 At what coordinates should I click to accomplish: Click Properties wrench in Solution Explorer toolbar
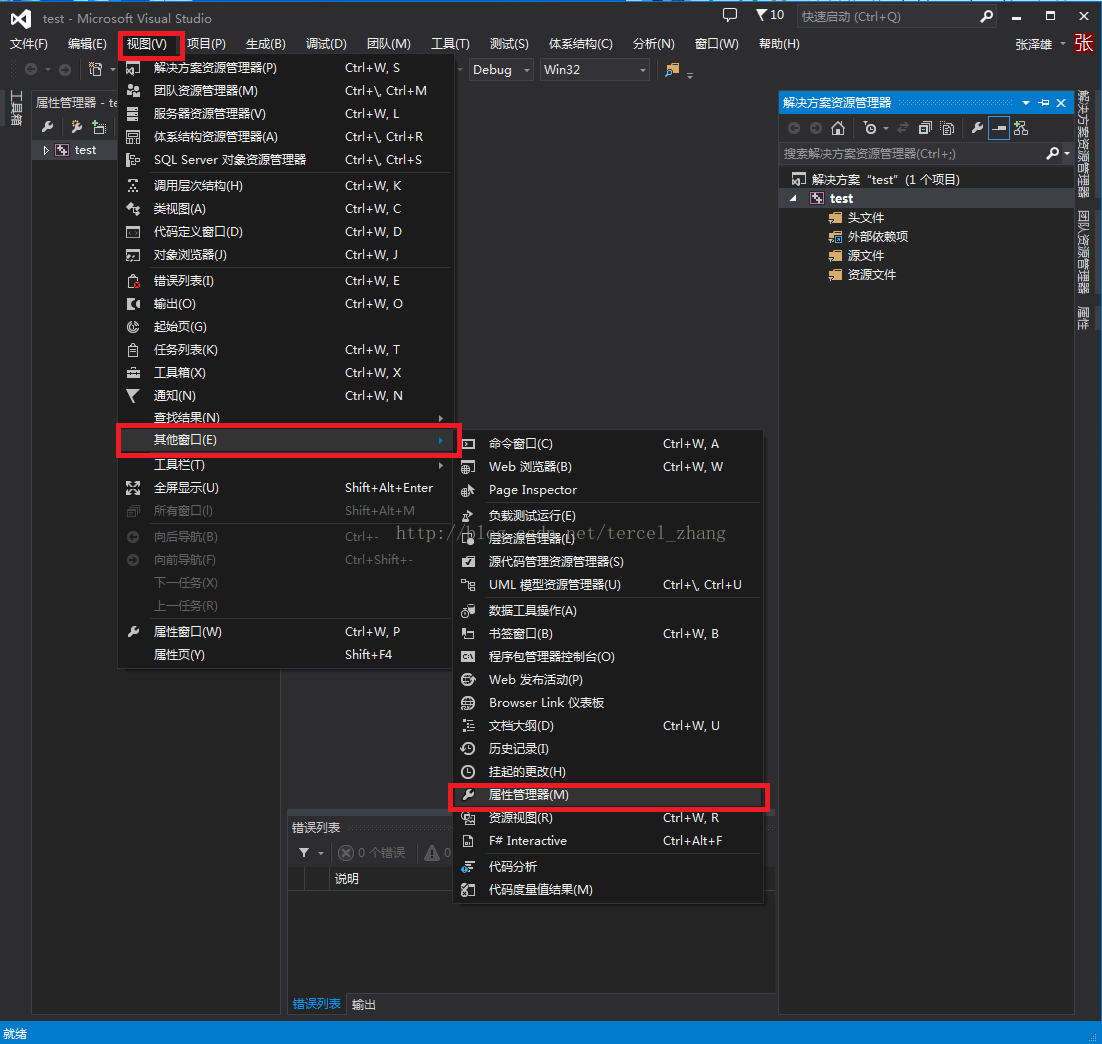click(x=977, y=128)
